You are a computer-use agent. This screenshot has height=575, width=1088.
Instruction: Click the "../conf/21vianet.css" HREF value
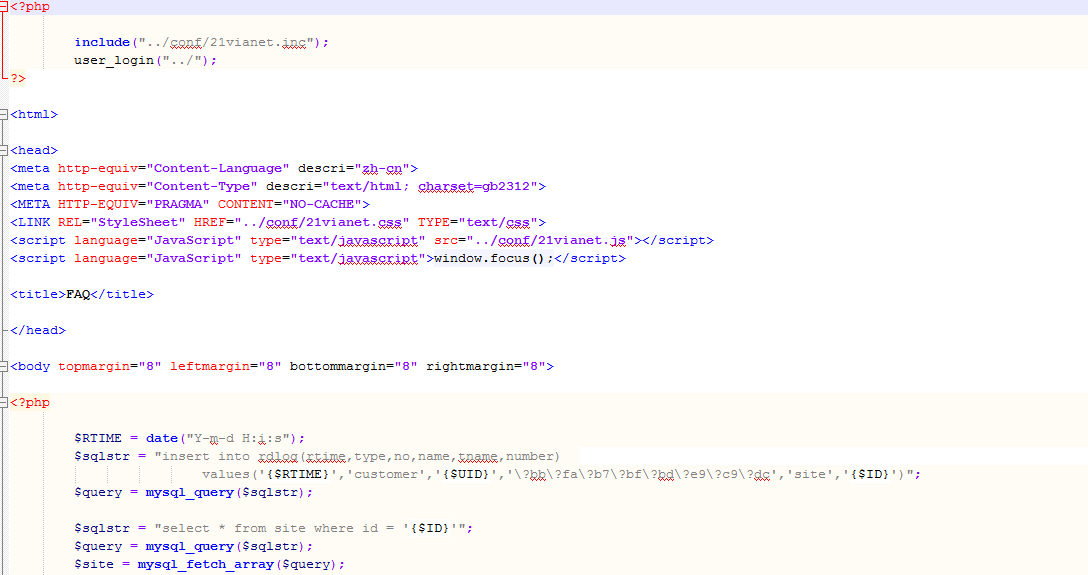[322, 222]
